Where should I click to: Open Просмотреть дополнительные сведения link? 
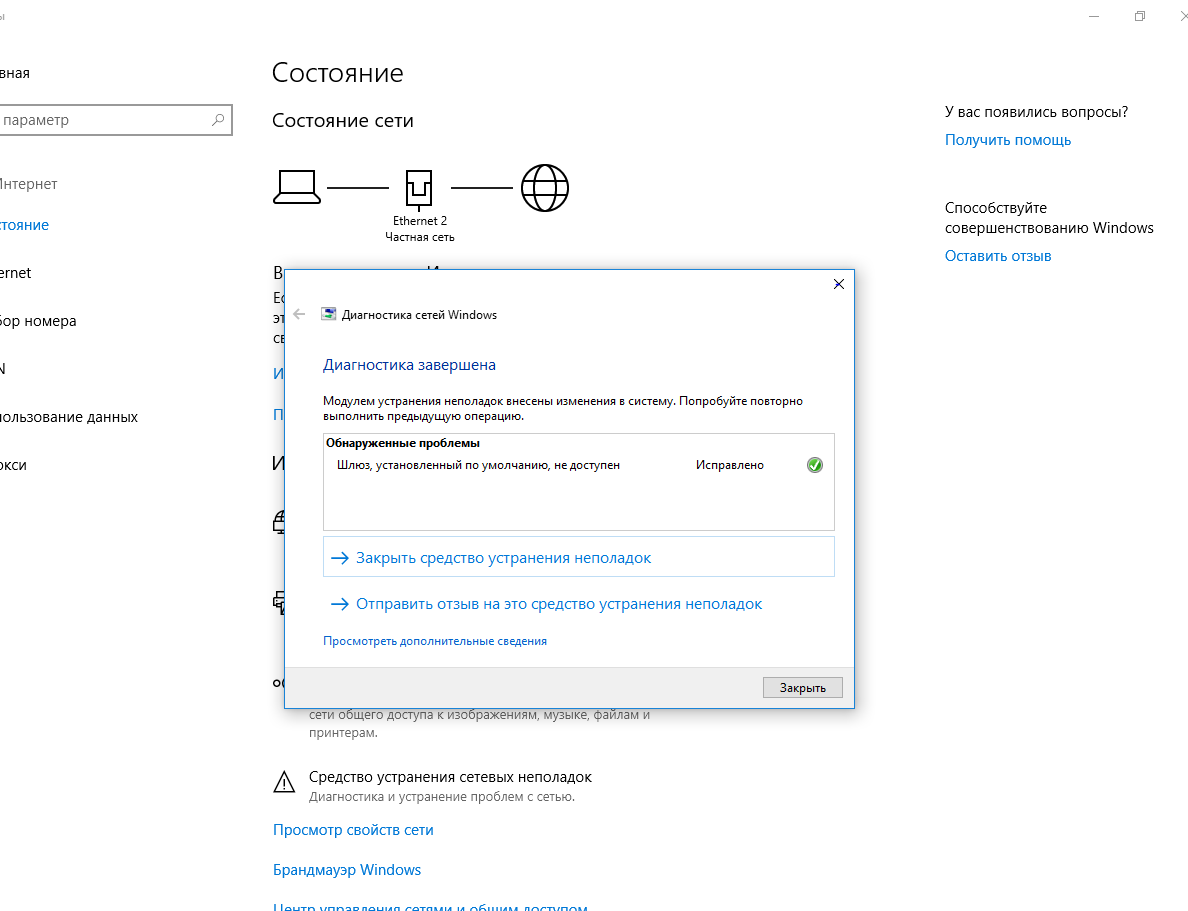435,641
